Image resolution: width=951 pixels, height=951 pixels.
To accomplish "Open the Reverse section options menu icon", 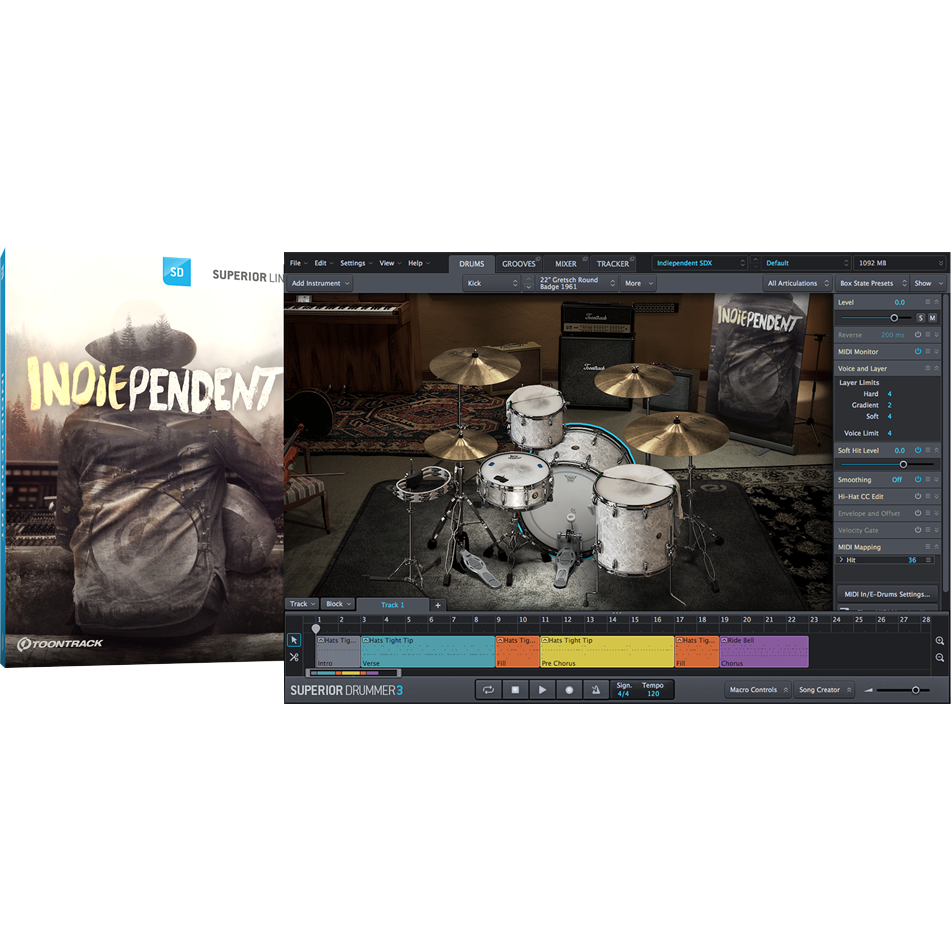I will pyautogui.click(x=927, y=334).
